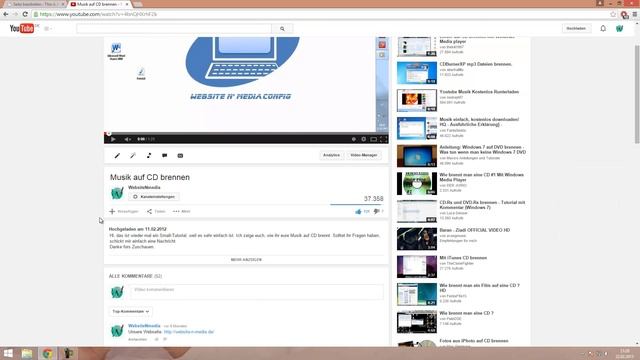Image resolution: width=640 pixels, height=360 pixels.
Task: Open File Explorer from taskbar
Action: coord(27,353)
